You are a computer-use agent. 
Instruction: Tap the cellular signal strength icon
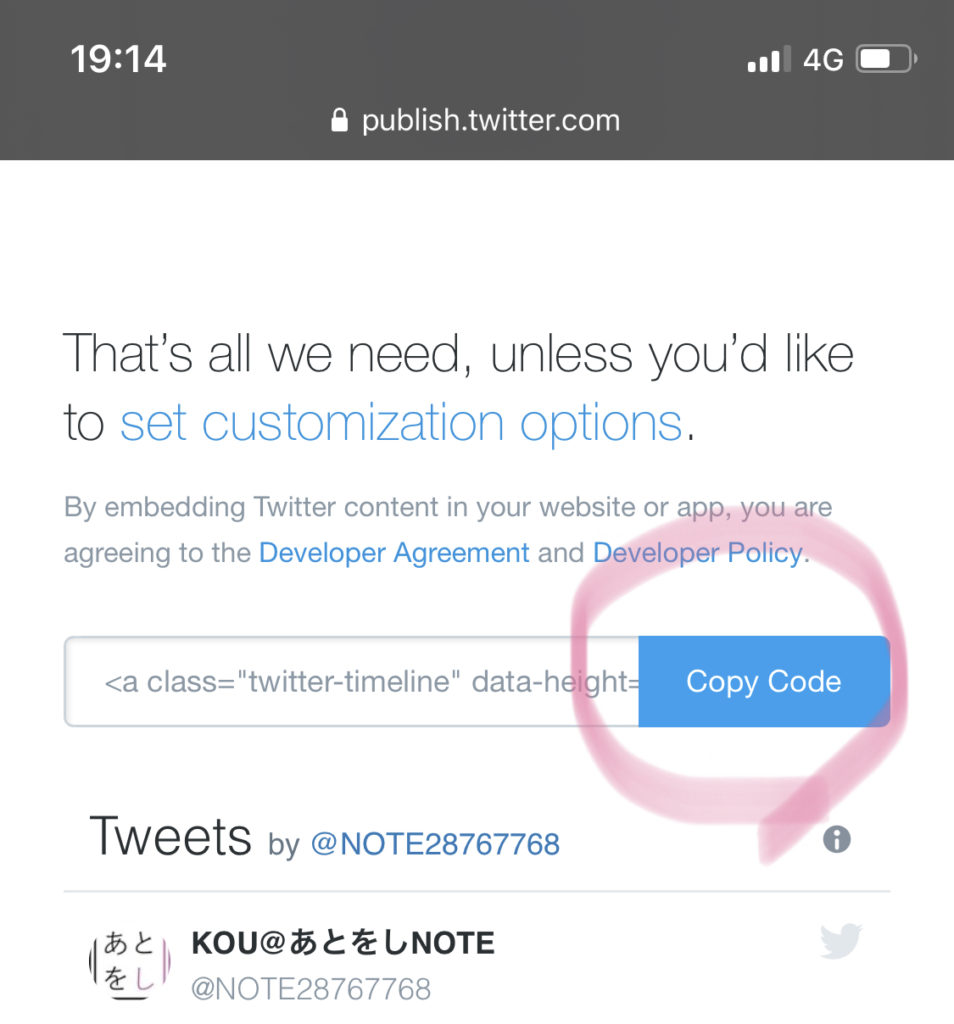(x=768, y=61)
